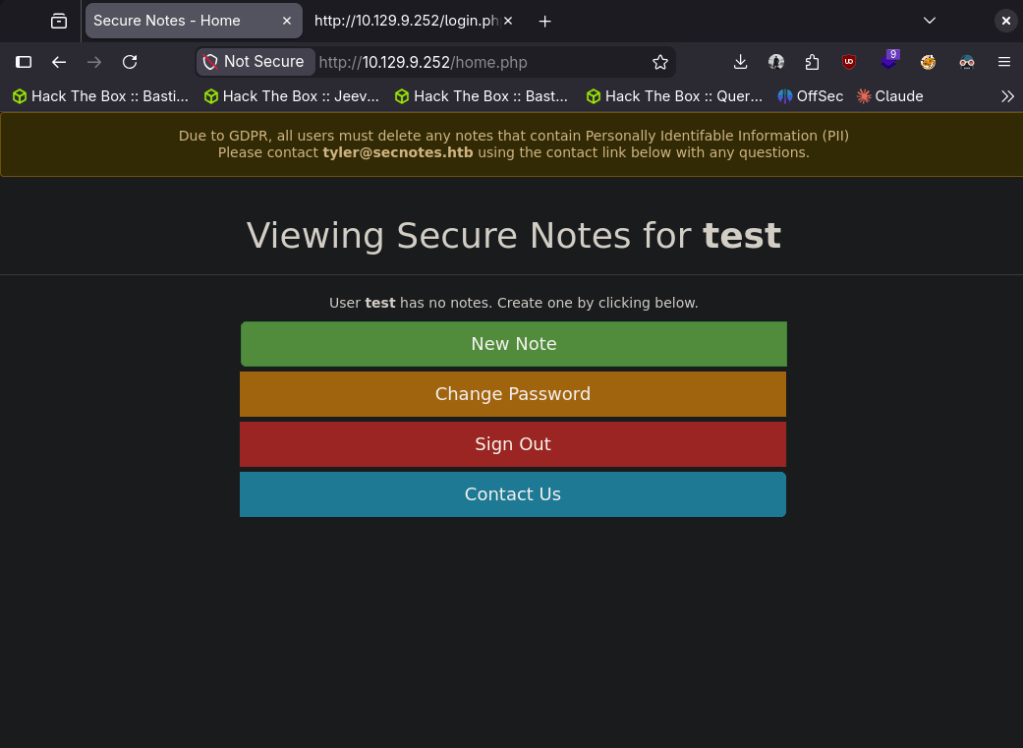Screen dimensions: 1023x748
Task: Go back to the previous page
Action: point(59,62)
